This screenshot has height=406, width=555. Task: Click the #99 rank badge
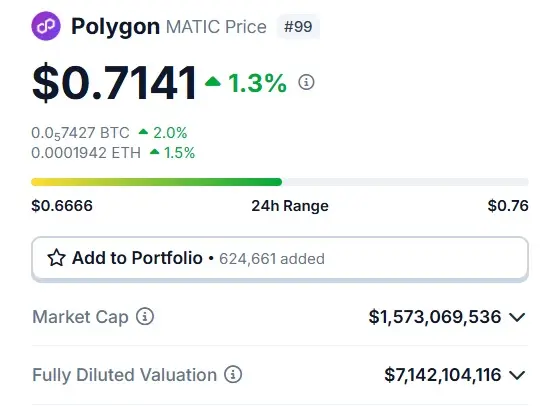298,27
